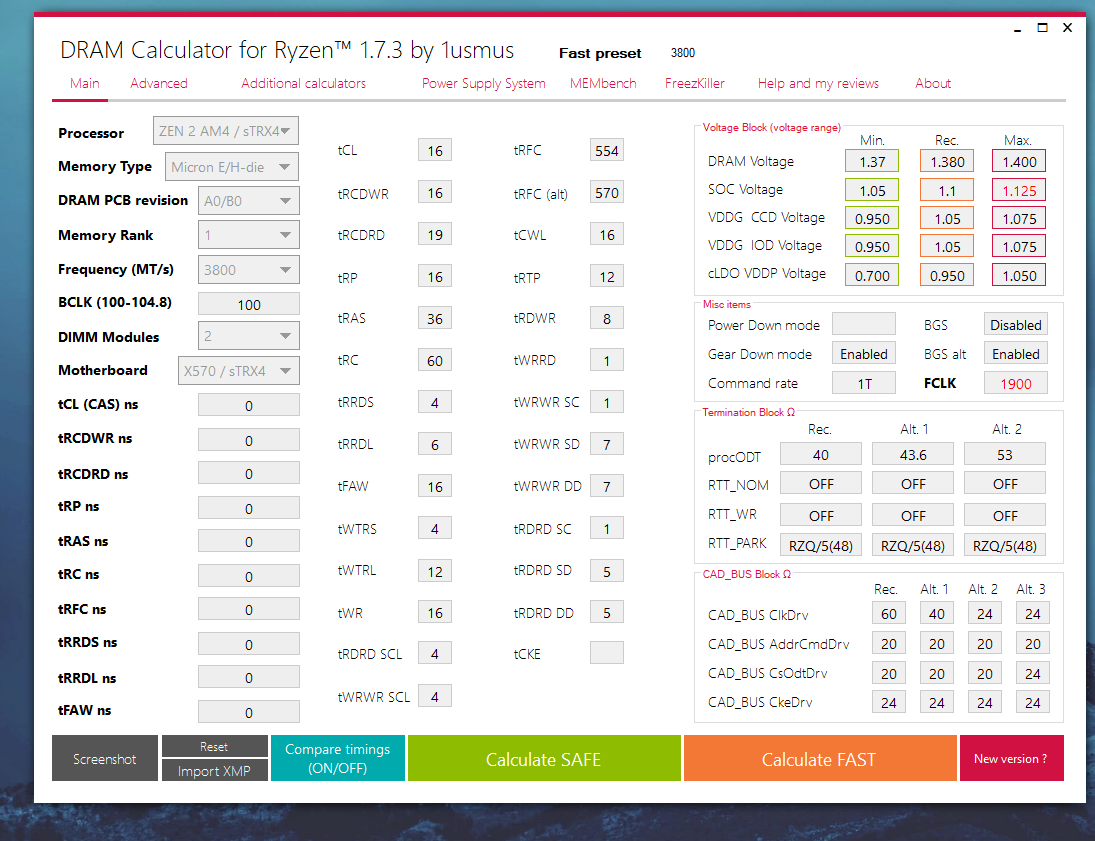
Task: Click the tRCDRD ns input field
Action: pyautogui.click(x=249, y=473)
